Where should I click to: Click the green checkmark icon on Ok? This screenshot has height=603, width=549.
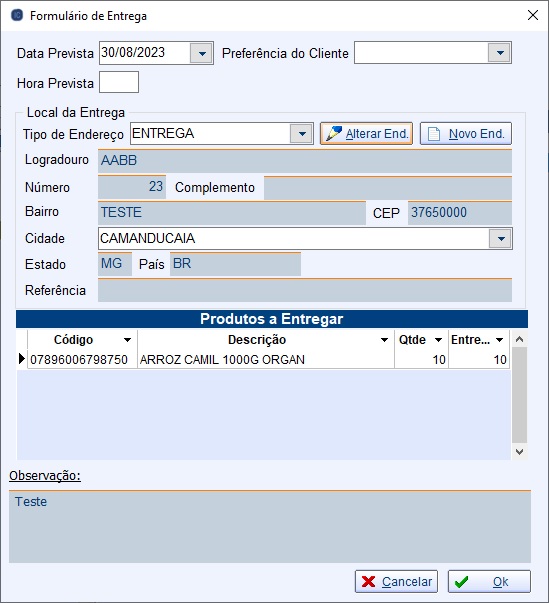pos(461,582)
